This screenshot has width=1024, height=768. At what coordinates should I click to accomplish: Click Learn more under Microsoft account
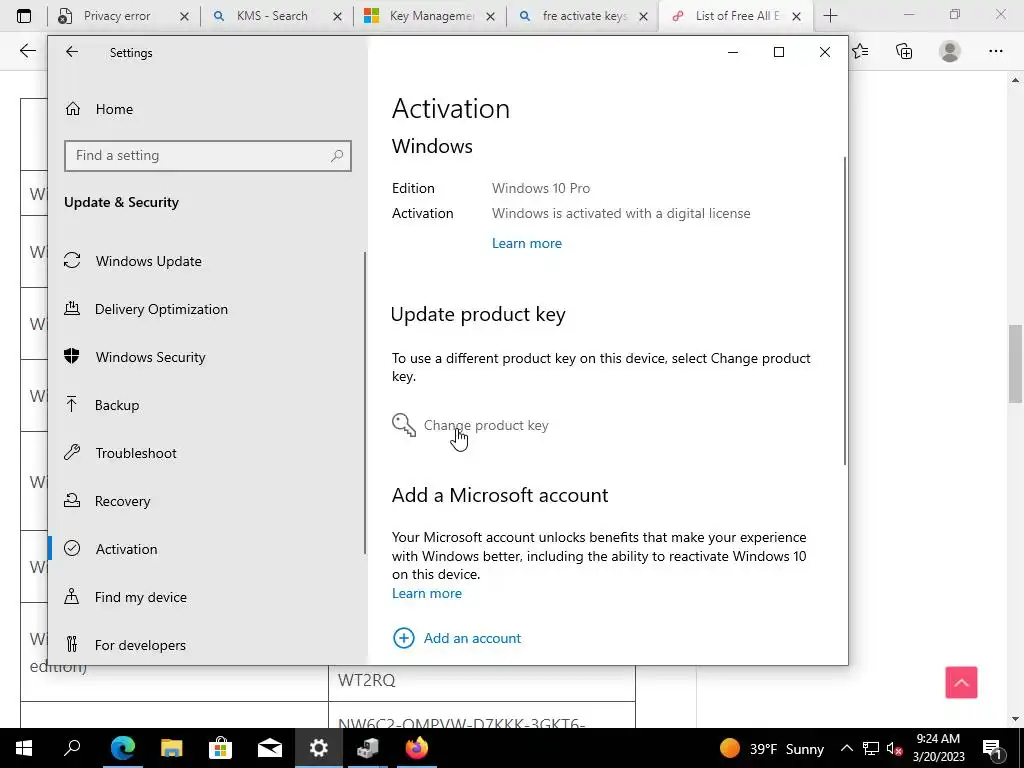(x=426, y=593)
